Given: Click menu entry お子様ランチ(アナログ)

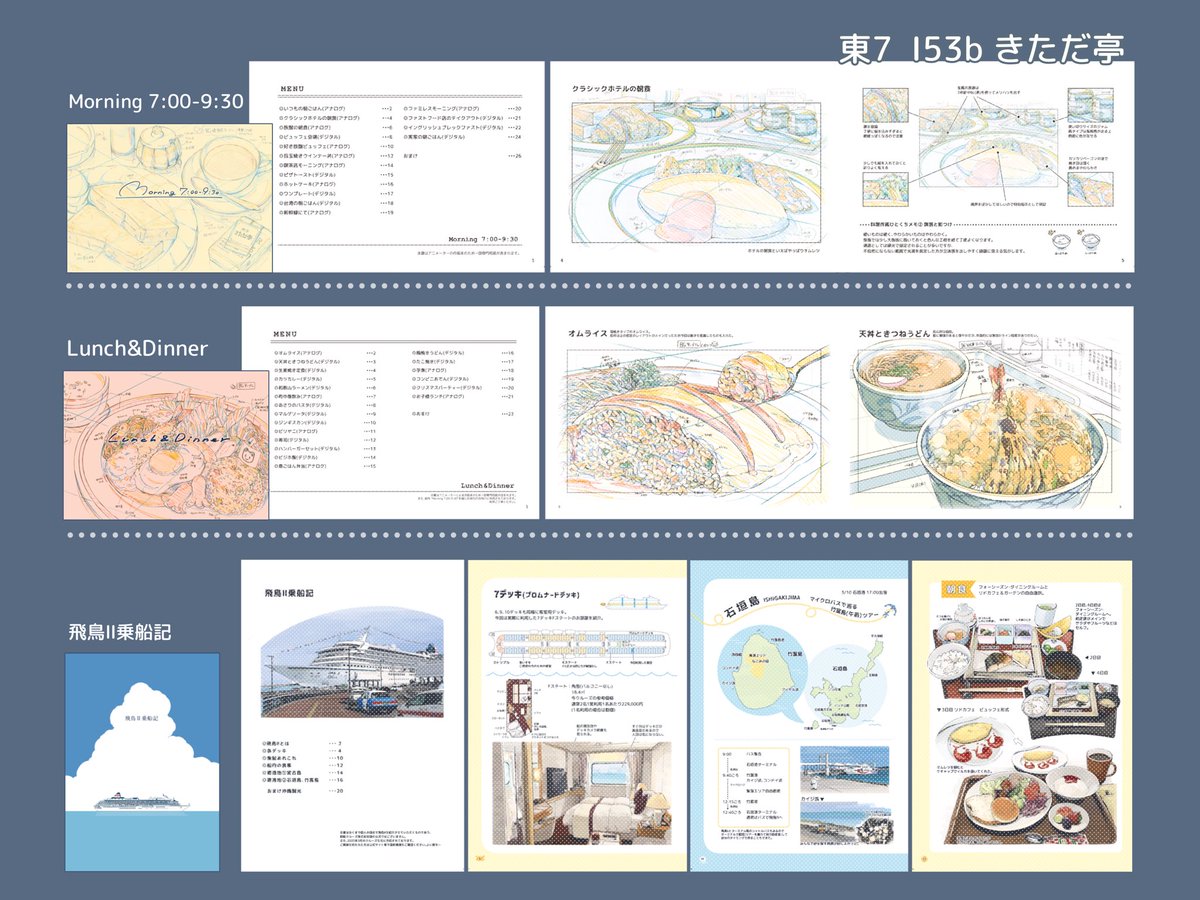Looking at the screenshot, I should coord(438,396).
